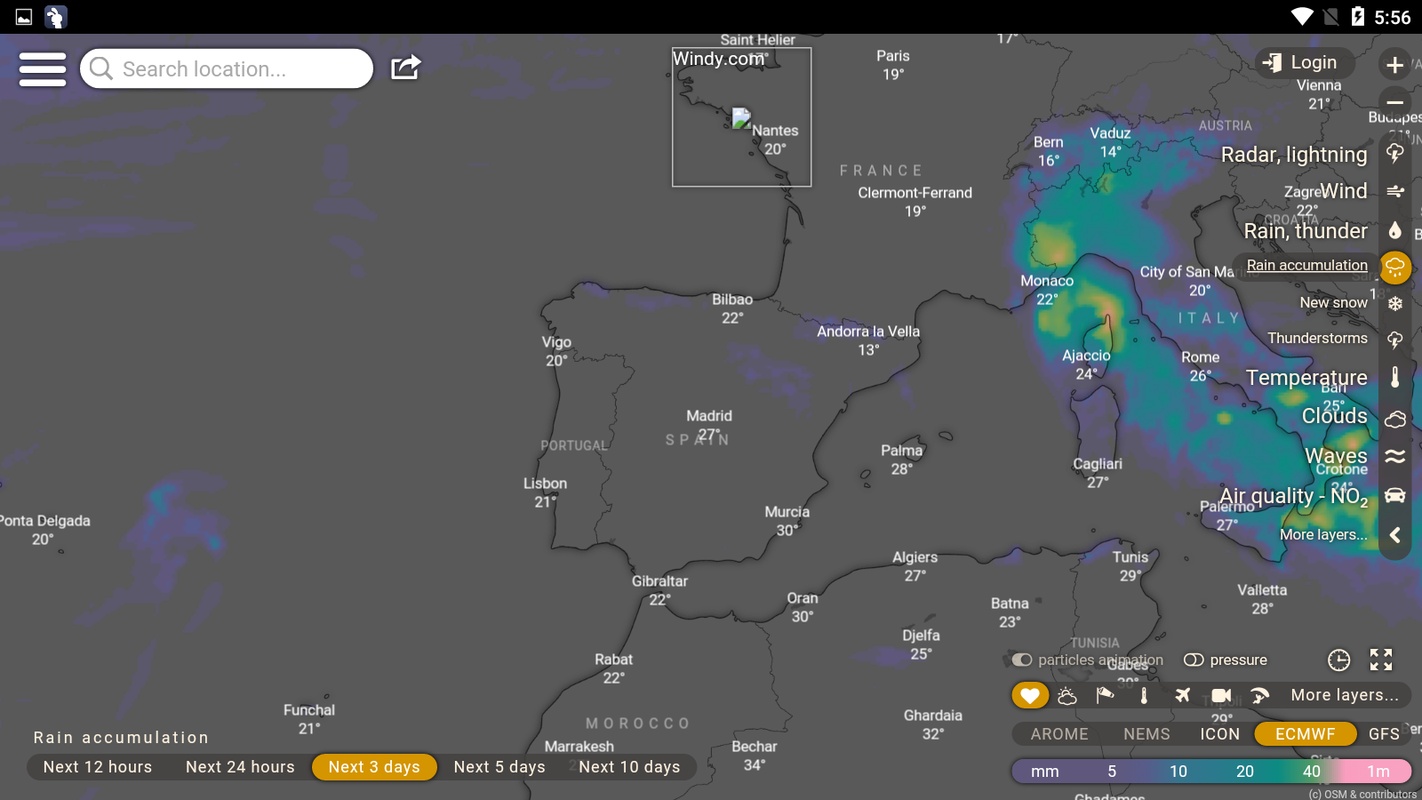This screenshot has height=800, width=1422.
Task: Tap the Wi-Fi status icon
Action: [1301, 17]
